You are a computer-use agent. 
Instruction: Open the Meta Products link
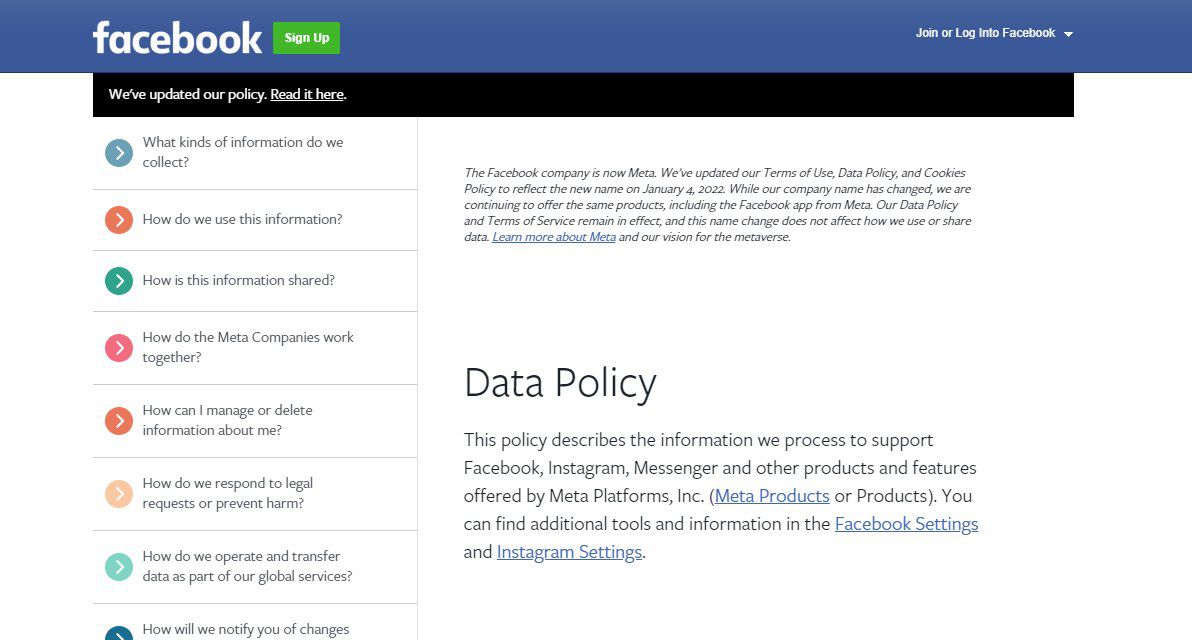771,496
